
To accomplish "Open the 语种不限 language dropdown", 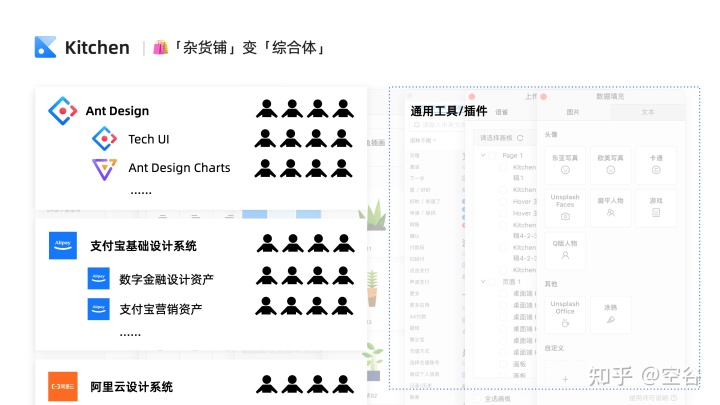I will click(x=422, y=140).
